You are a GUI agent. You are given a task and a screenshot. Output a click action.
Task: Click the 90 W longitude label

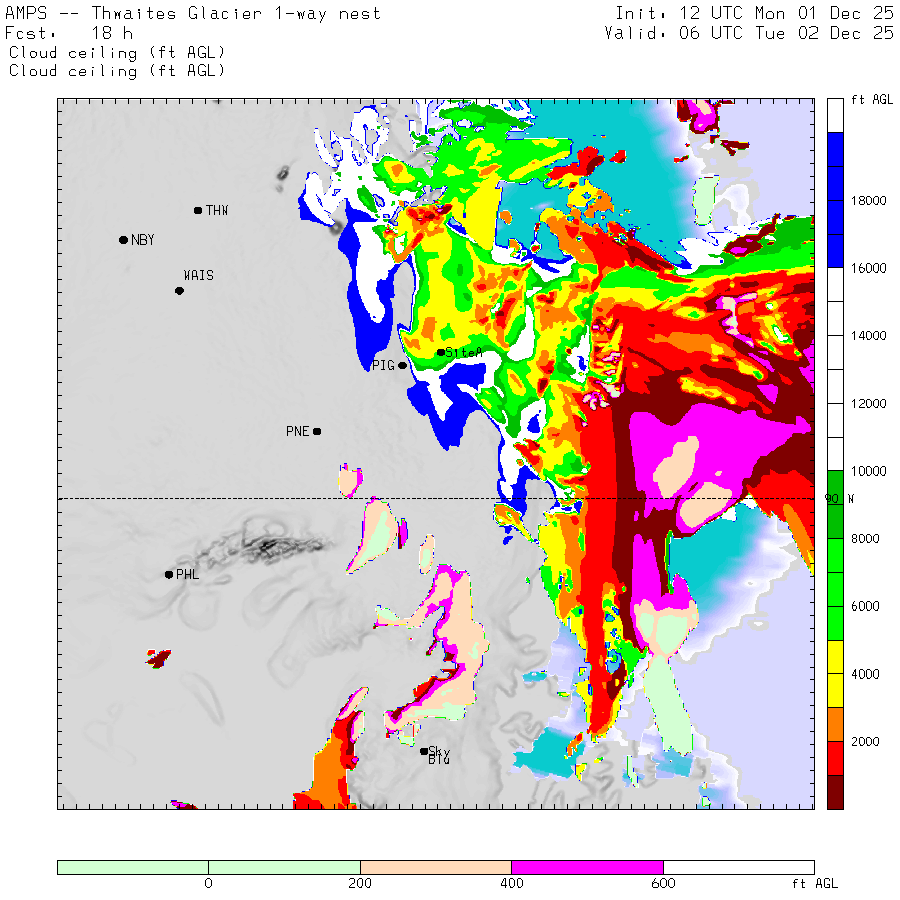coord(839,499)
